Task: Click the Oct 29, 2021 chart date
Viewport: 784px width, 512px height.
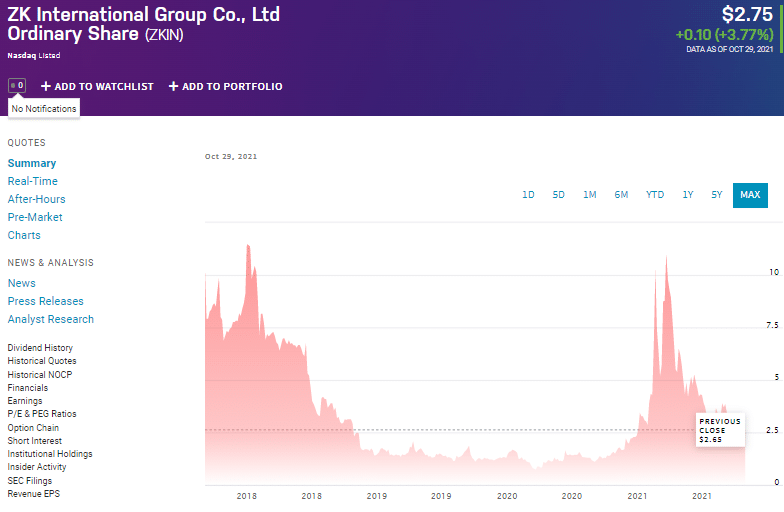Action: click(x=231, y=156)
